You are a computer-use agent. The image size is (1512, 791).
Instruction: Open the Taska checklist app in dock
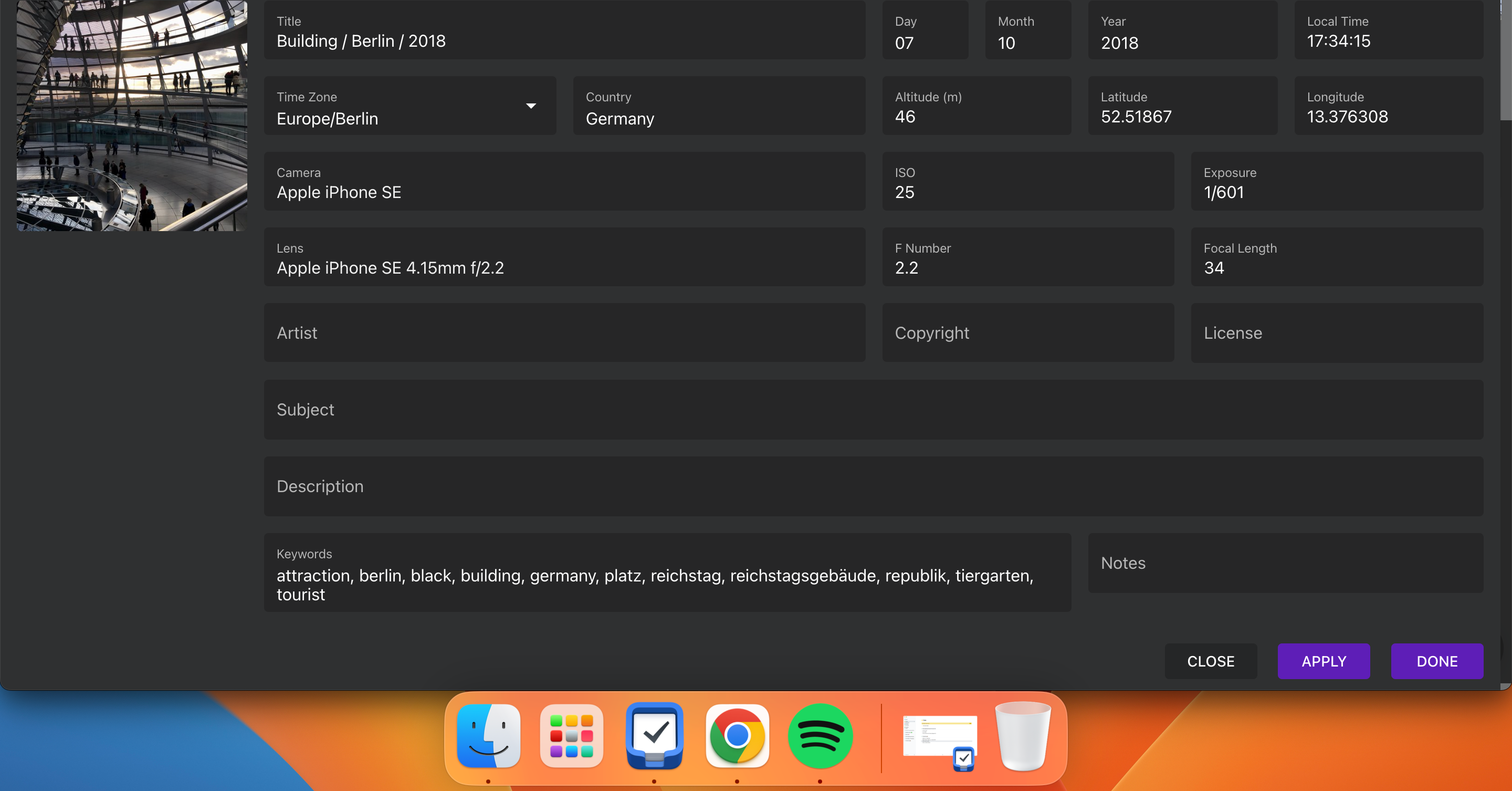coord(654,736)
